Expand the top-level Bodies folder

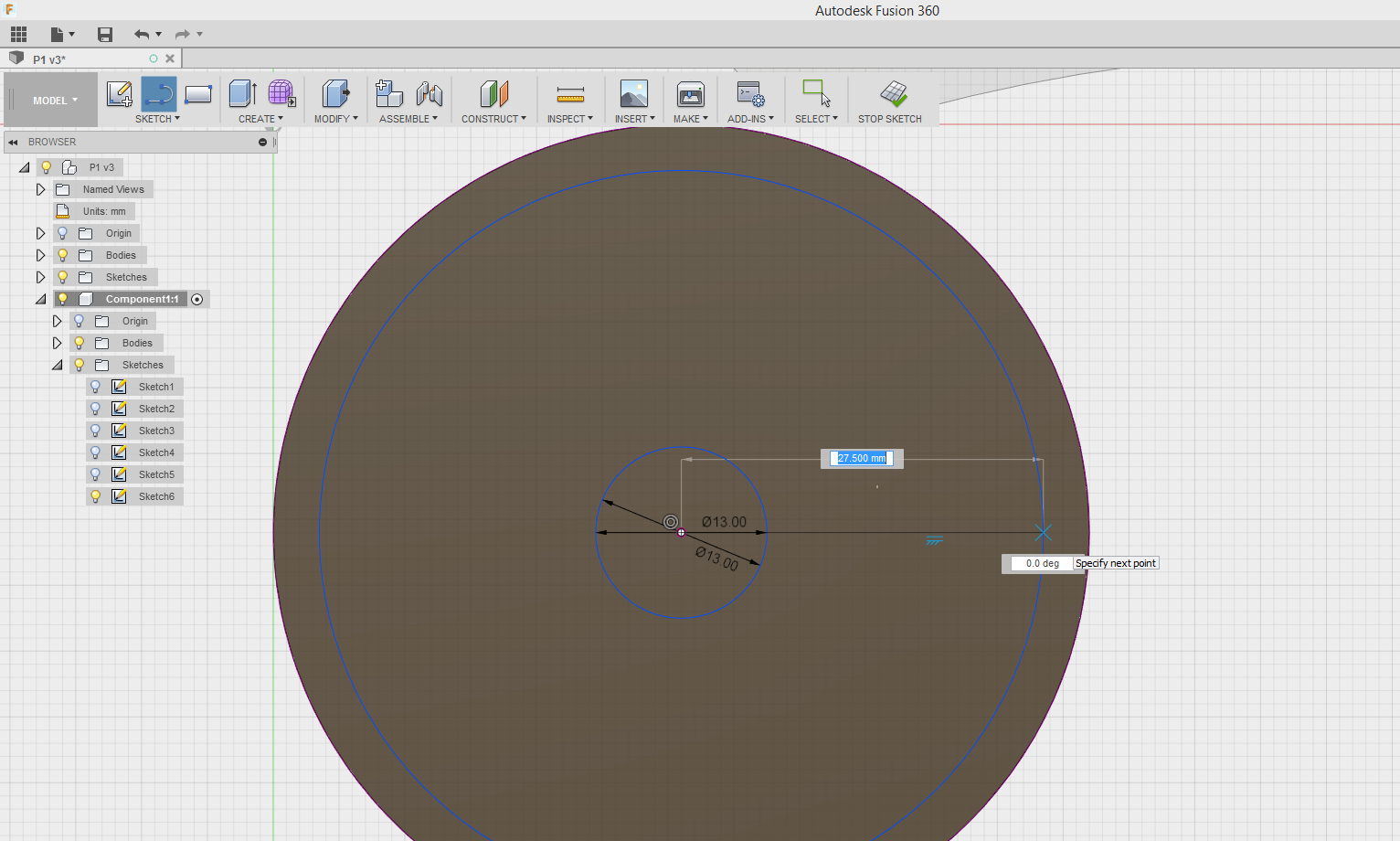(x=40, y=255)
